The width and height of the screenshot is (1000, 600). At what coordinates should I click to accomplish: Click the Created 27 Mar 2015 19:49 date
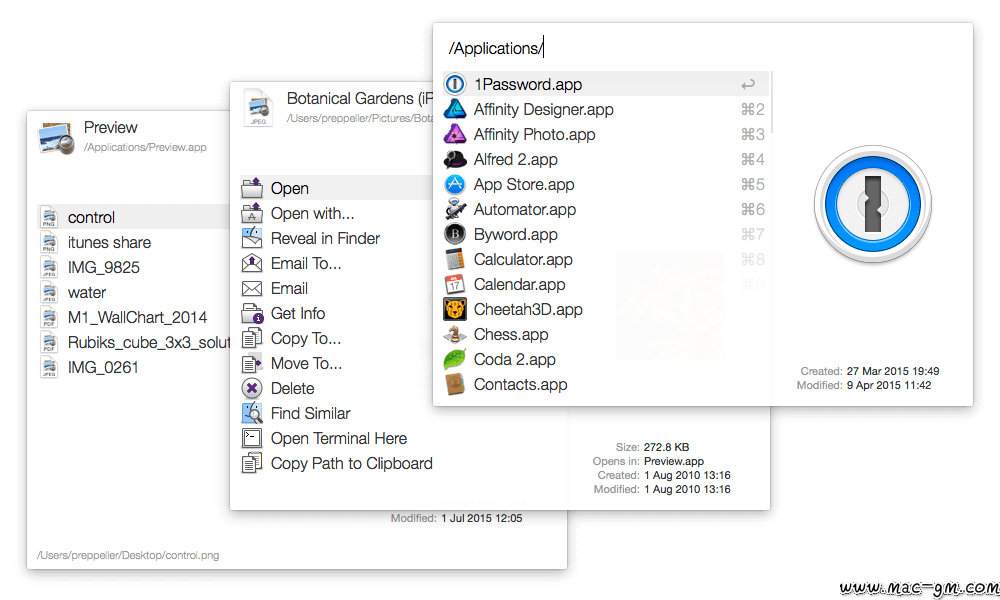pyautogui.click(x=893, y=371)
